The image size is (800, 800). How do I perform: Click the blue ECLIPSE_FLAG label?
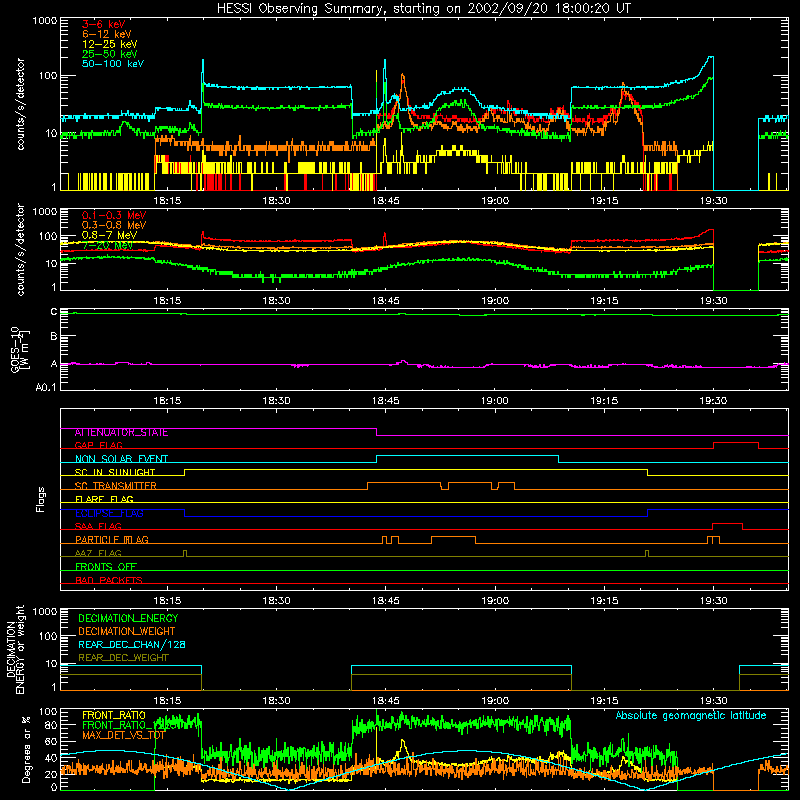(x=109, y=513)
